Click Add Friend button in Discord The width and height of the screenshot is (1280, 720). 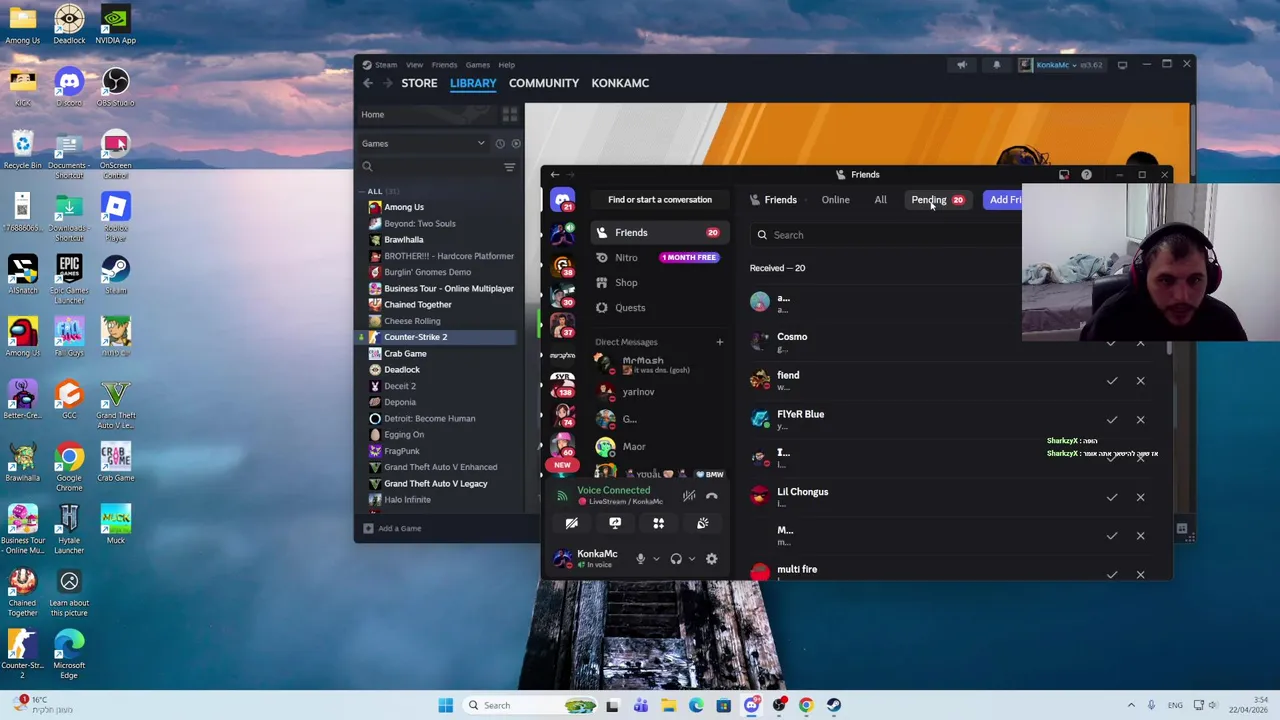(1003, 200)
